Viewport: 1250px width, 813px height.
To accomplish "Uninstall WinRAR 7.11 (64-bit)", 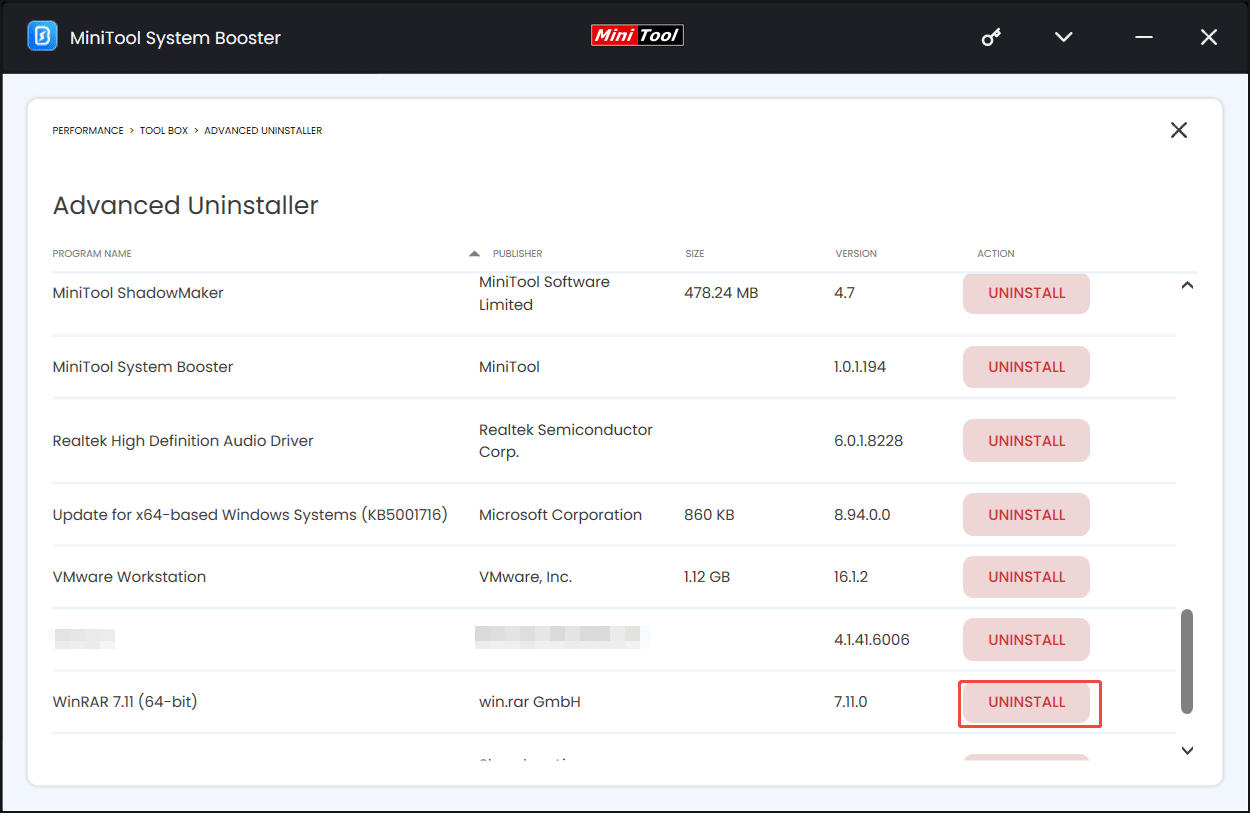I will click(x=1026, y=702).
